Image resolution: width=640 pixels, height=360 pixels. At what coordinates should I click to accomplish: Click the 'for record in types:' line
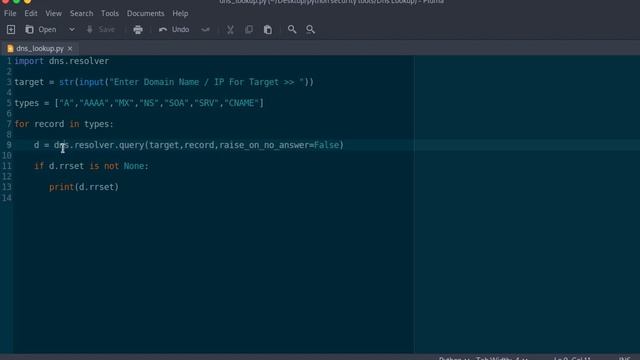point(64,124)
